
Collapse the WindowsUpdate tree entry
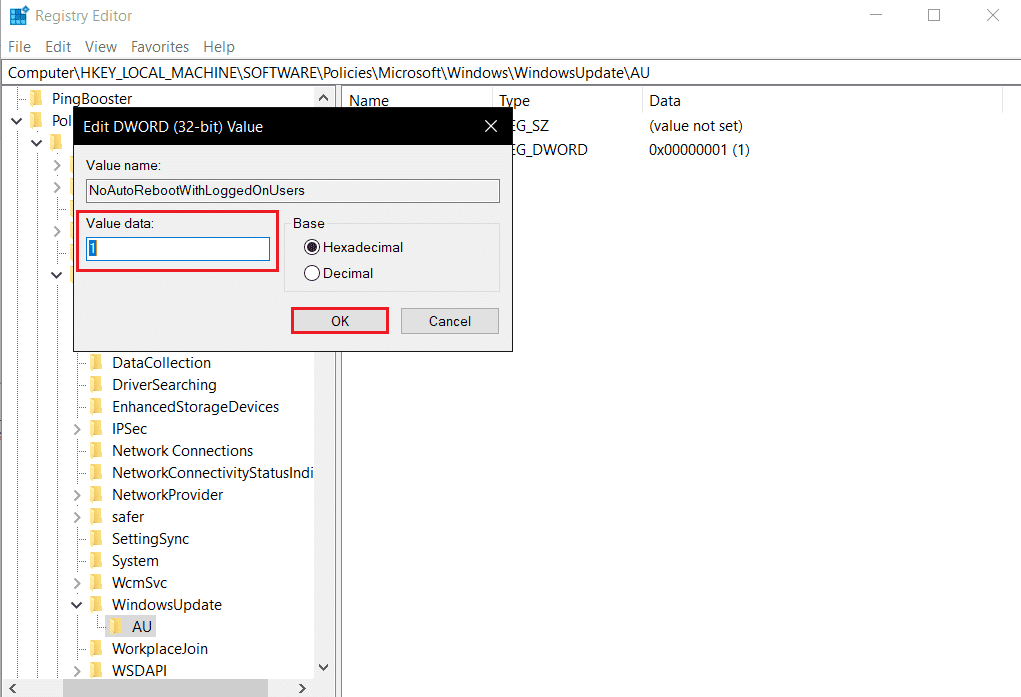click(x=77, y=604)
